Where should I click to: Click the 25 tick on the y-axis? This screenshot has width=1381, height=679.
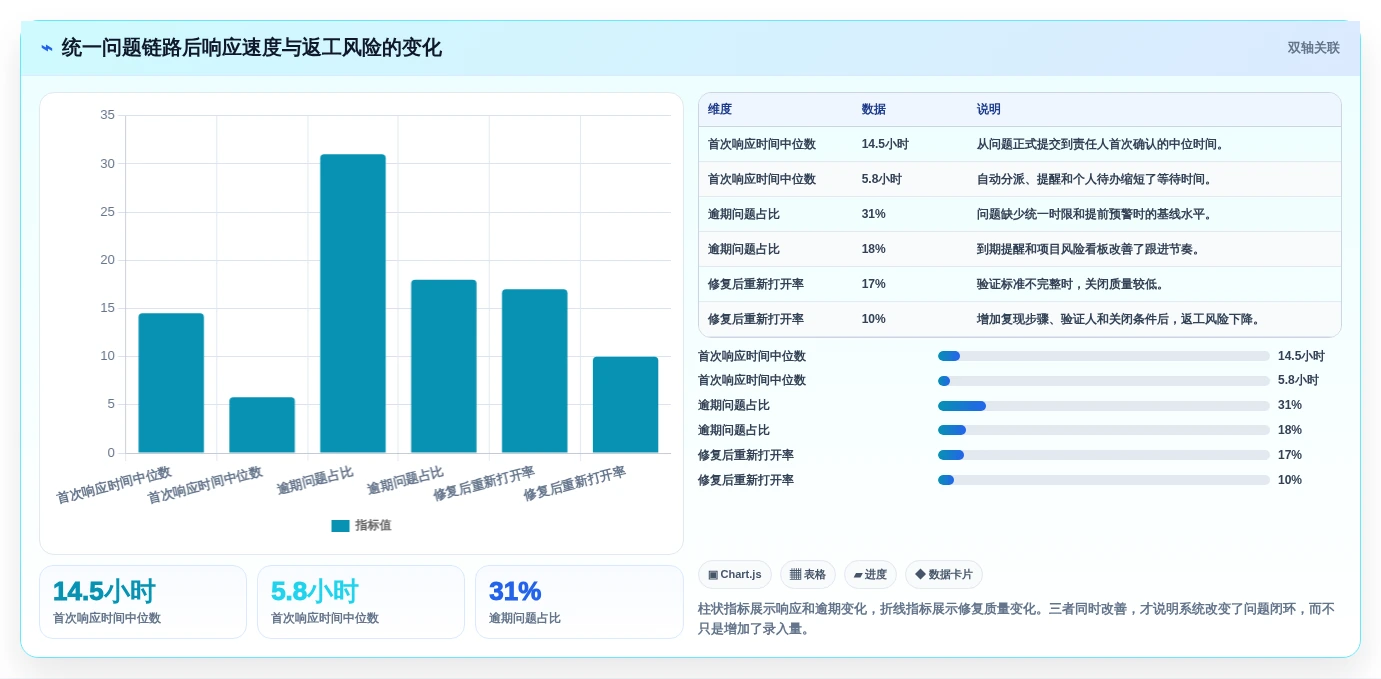click(x=107, y=212)
